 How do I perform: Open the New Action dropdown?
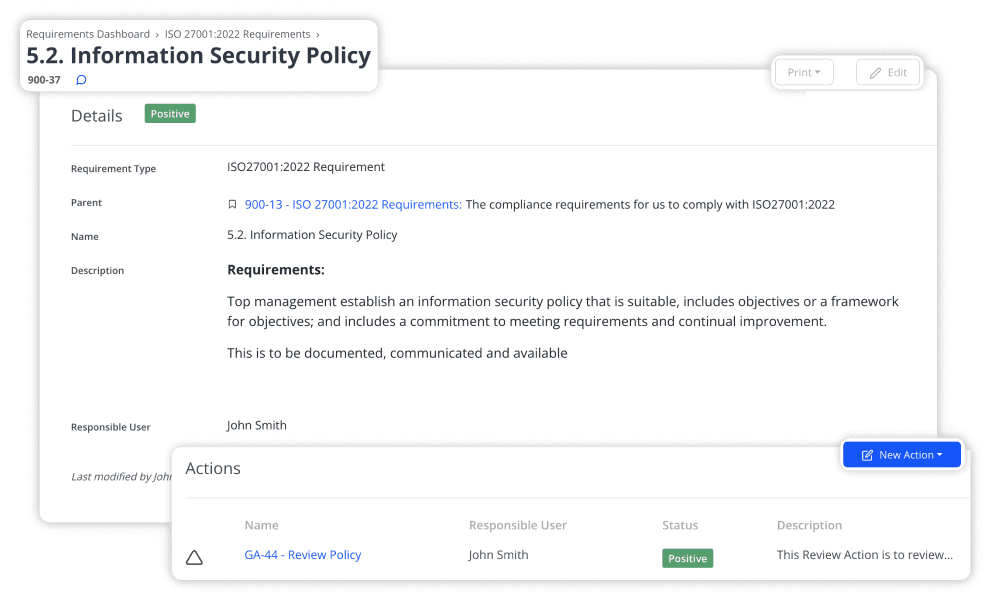(x=901, y=454)
